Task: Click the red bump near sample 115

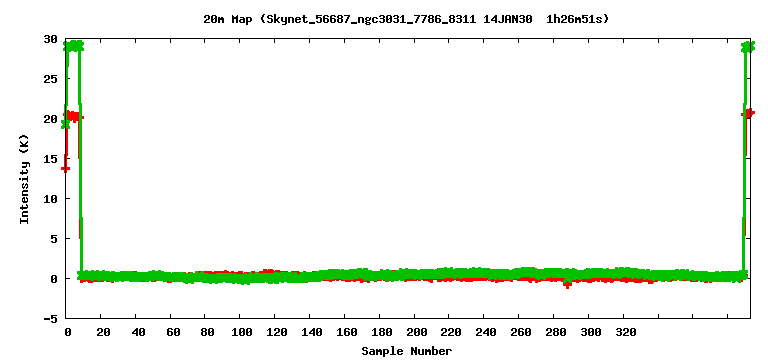Action: (268, 271)
